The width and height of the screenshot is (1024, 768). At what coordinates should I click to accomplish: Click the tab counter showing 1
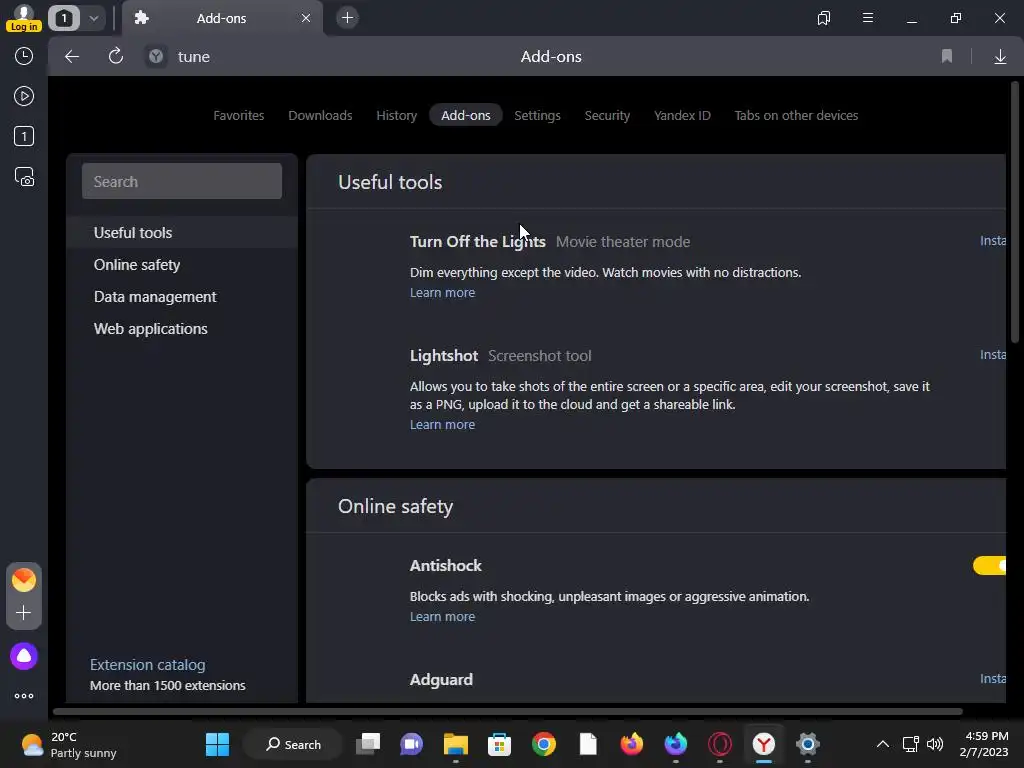point(64,18)
